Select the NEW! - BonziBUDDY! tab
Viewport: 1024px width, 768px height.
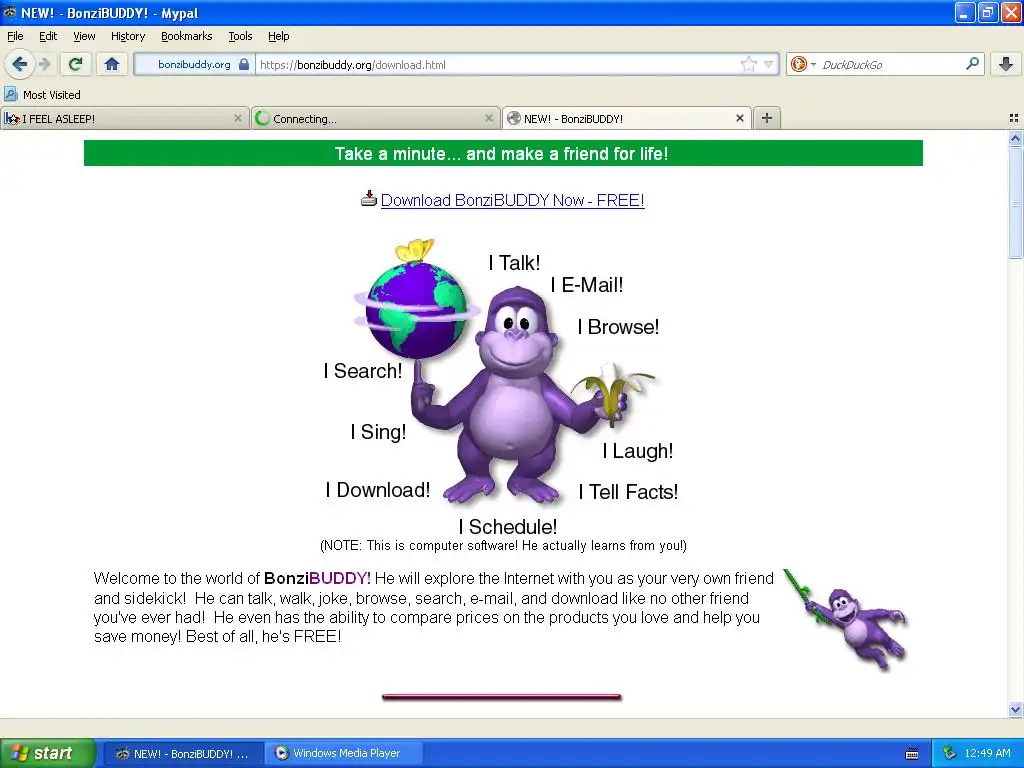tap(626, 118)
